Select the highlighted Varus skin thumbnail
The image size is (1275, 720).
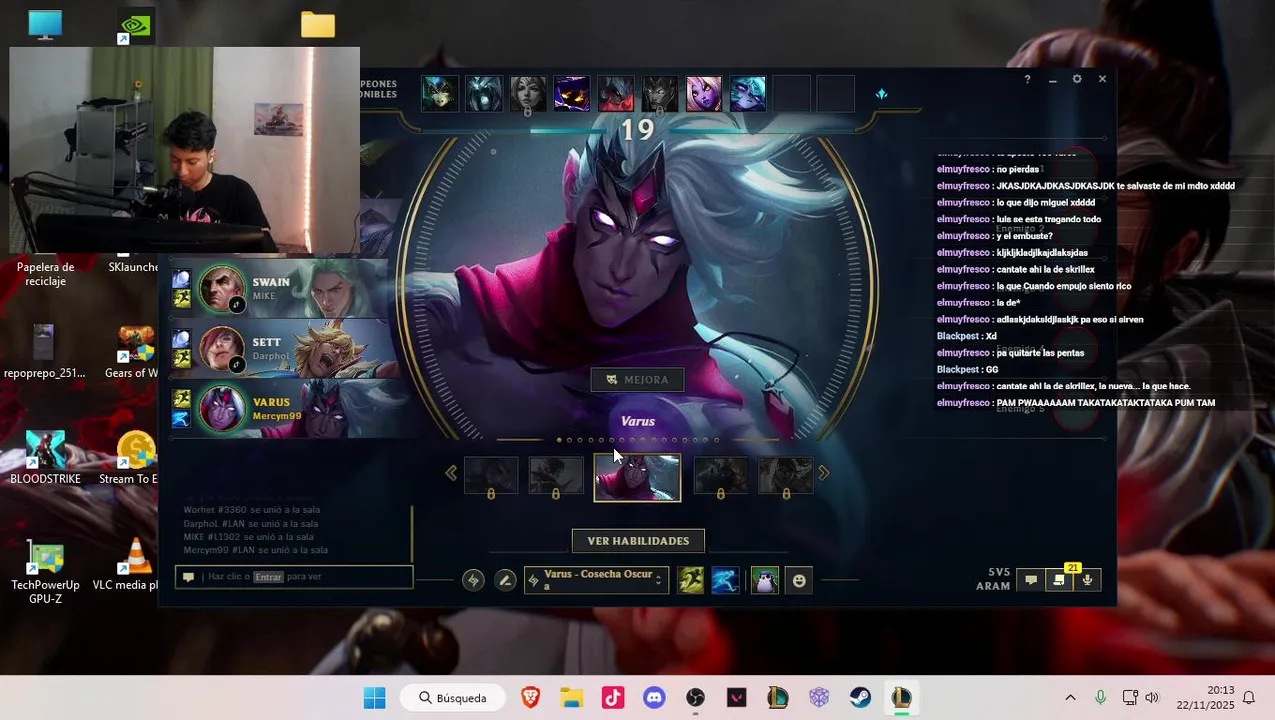coord(637,477)
